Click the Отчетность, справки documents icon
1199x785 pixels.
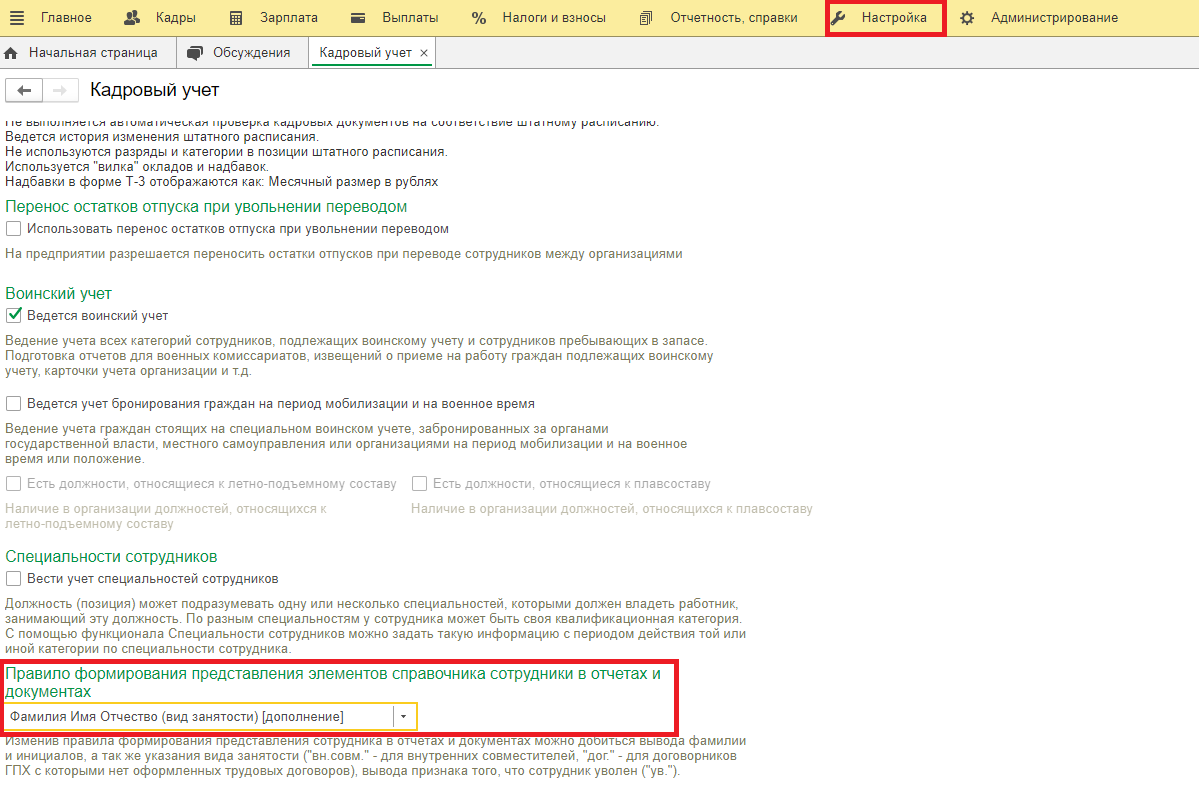[646, 18]
